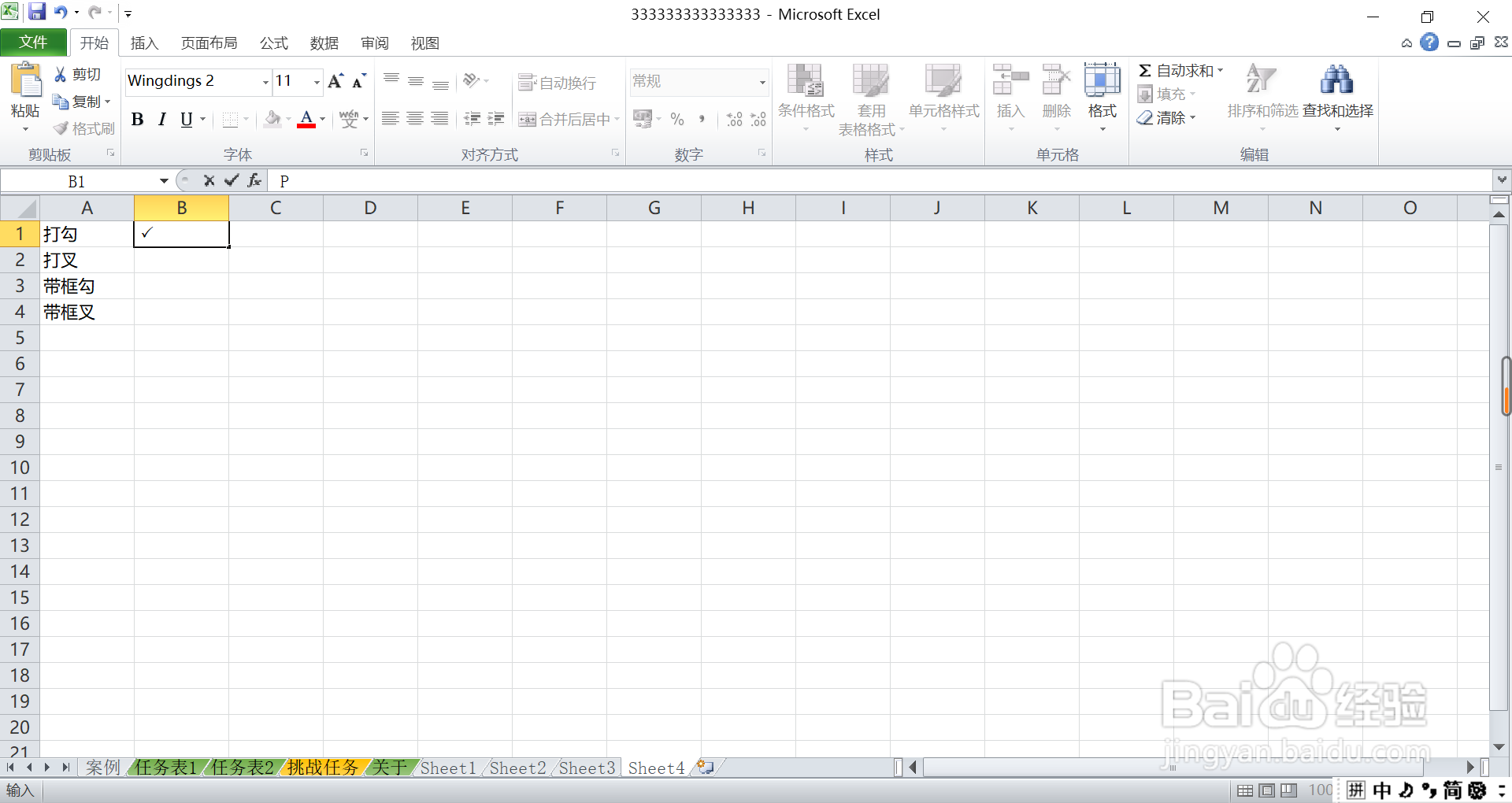Click the Save icon in quick access toolbar
Screen dimensions: 1512x803
[x=36, y=12]
